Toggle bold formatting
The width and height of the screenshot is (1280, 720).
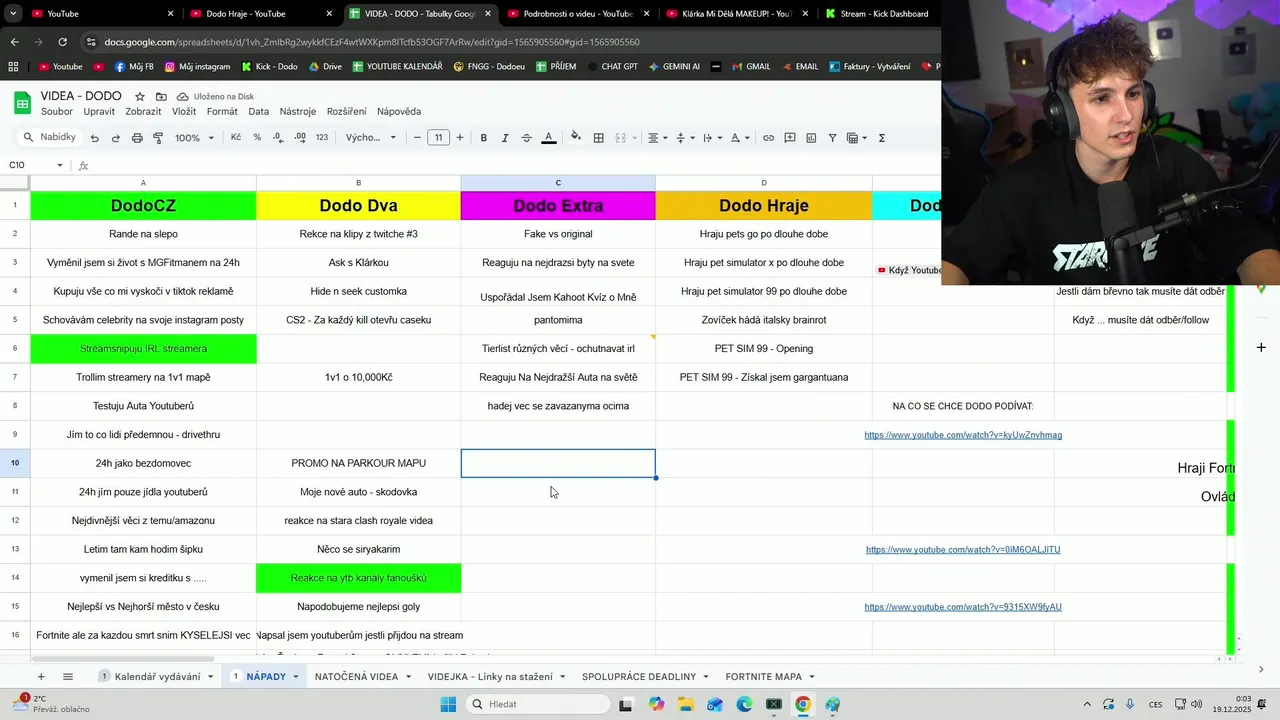(484, 138)
